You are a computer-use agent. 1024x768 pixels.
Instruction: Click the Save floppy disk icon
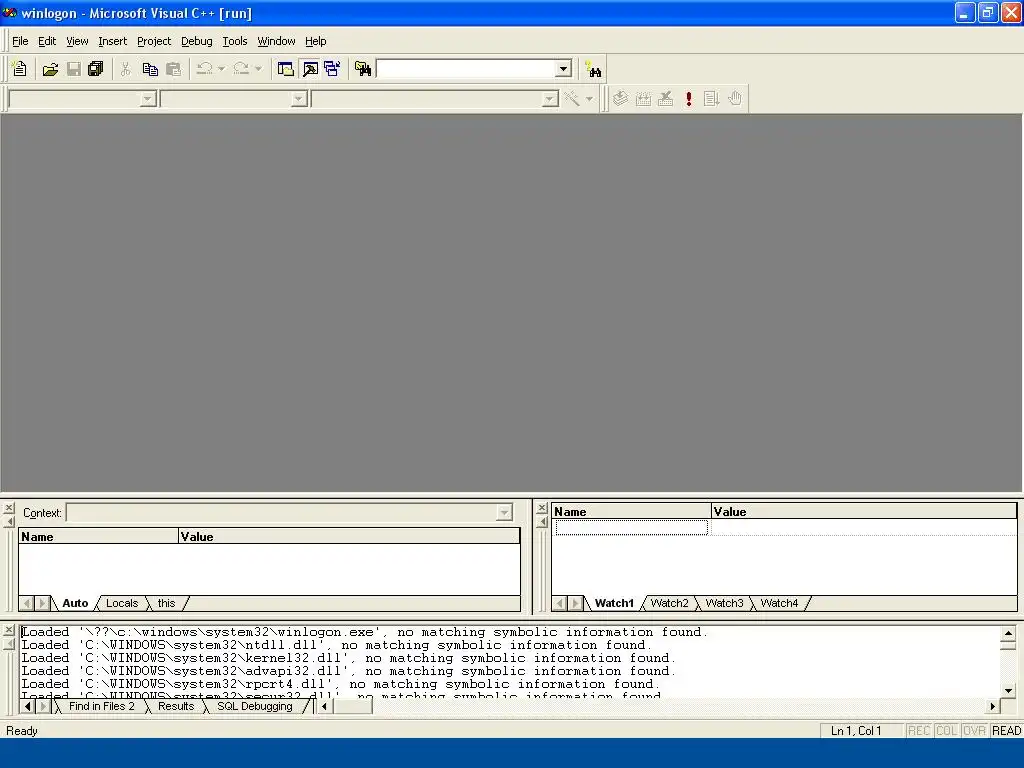[x=73, y=69]
